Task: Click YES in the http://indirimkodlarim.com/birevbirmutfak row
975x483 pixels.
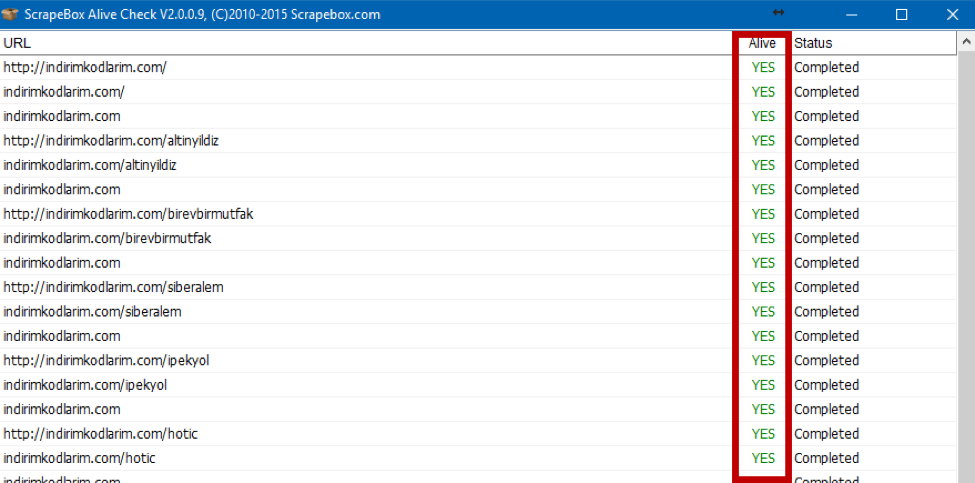Action: [763, 214]
